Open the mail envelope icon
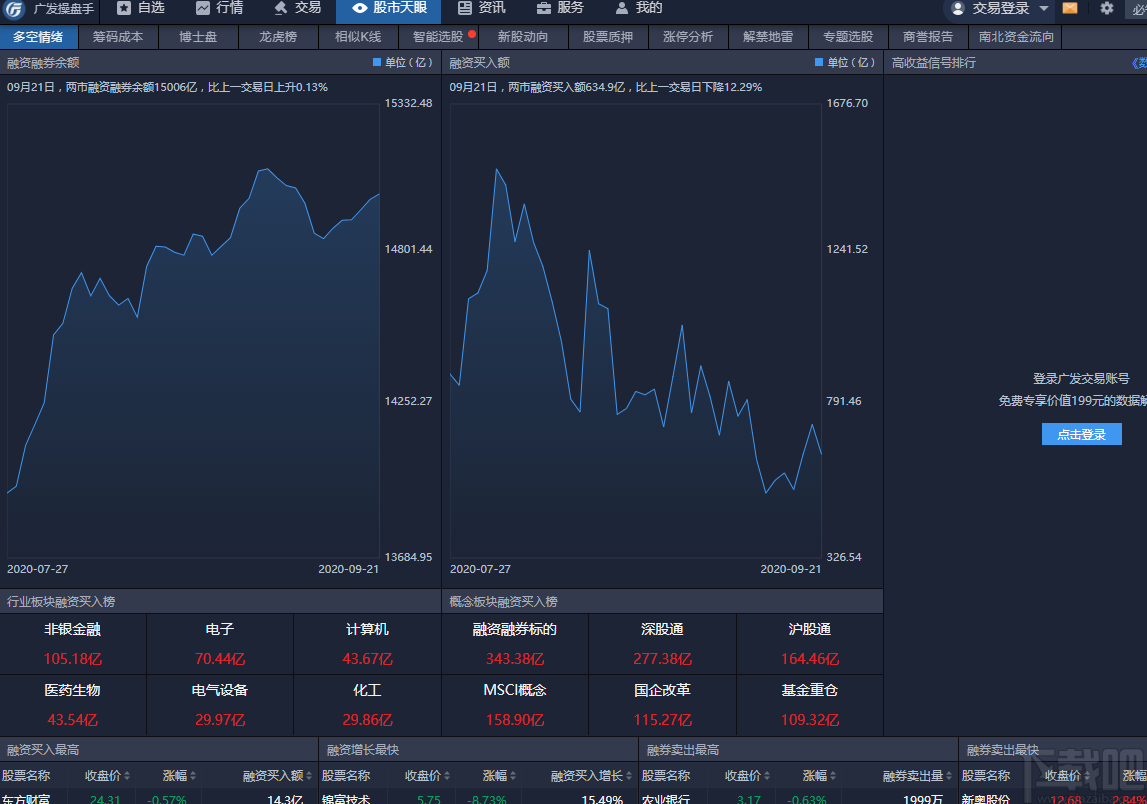 [x=1069, y=8]
